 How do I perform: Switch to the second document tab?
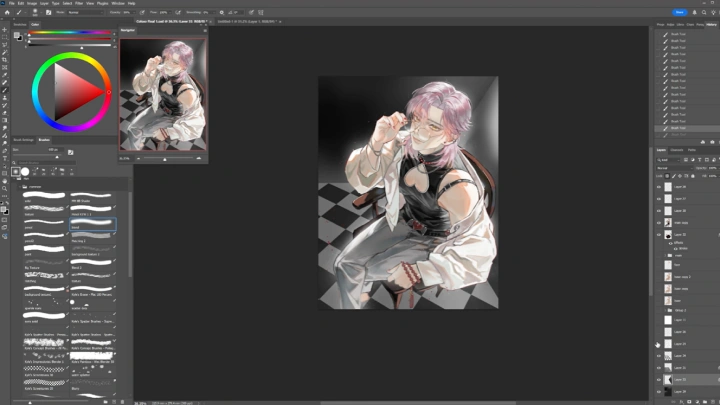(x=247, y=22)
